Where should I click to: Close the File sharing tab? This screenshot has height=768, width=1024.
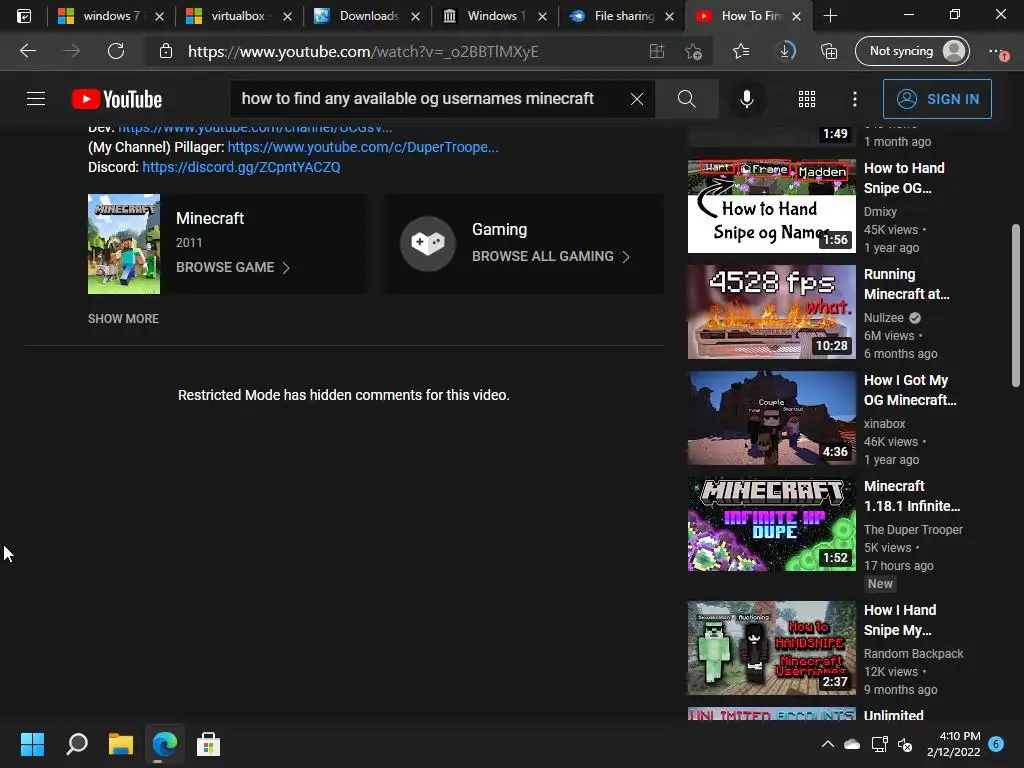669,16
